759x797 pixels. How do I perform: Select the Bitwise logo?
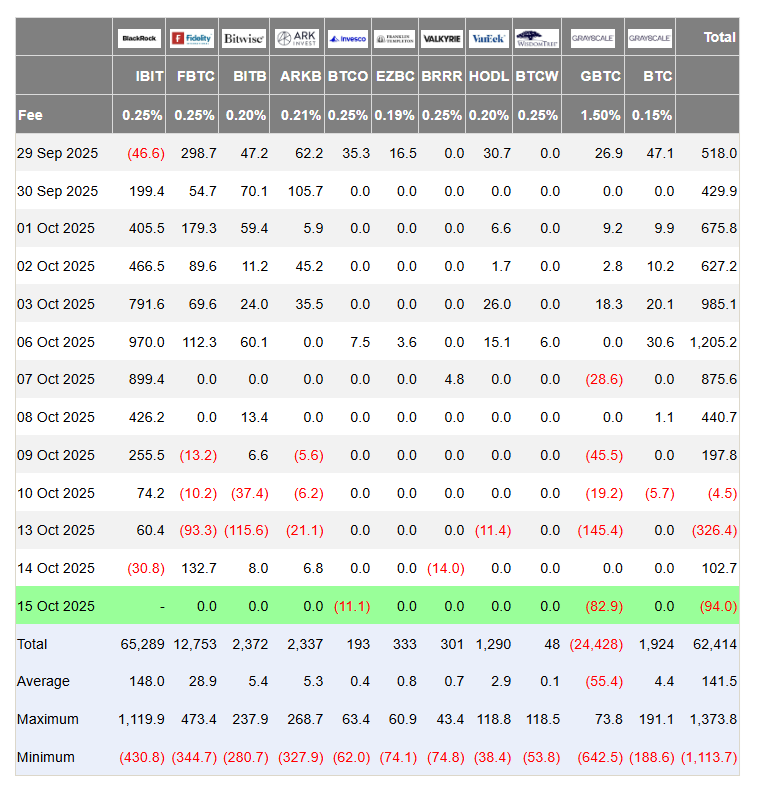(243, 38)
